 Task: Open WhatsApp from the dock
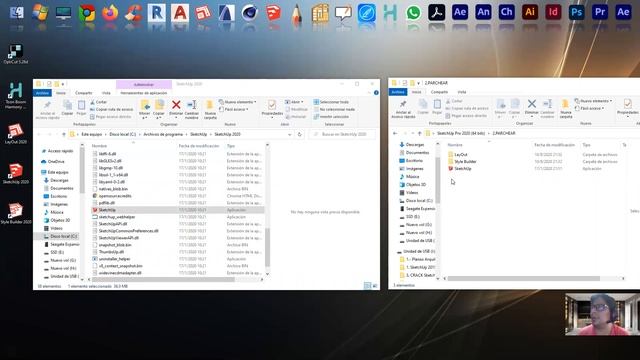tap(413, 13)
